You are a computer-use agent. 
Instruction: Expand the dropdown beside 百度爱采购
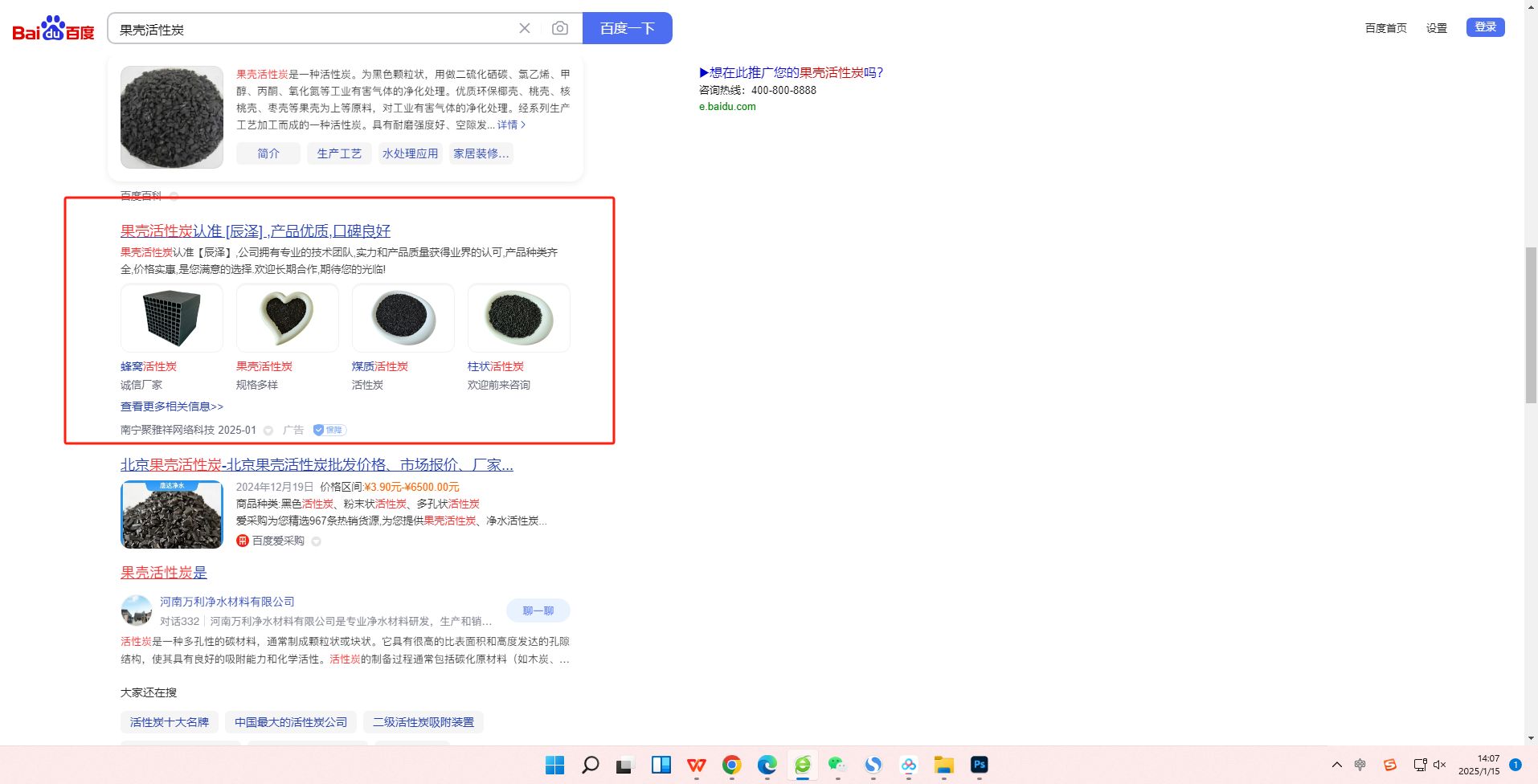coord(317,541)
